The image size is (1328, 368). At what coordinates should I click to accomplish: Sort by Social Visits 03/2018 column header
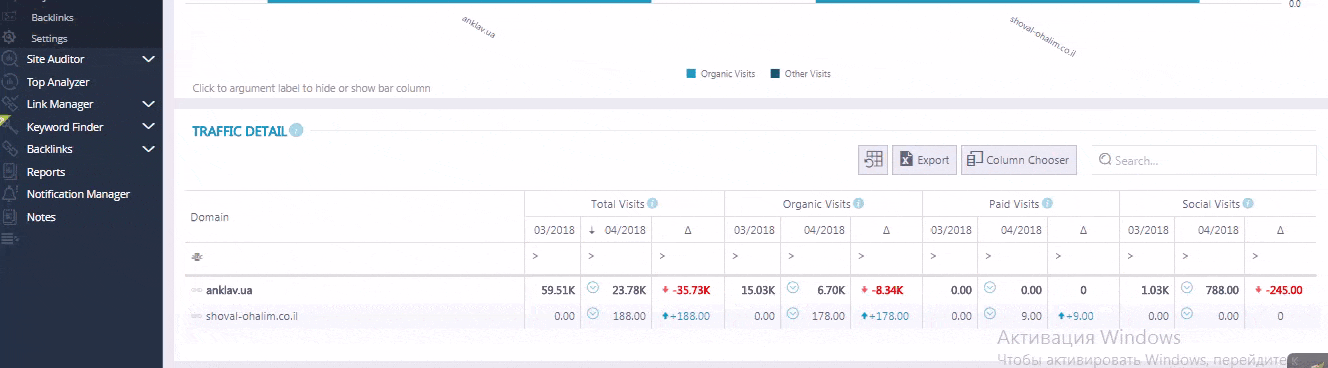click(1147, 230)
